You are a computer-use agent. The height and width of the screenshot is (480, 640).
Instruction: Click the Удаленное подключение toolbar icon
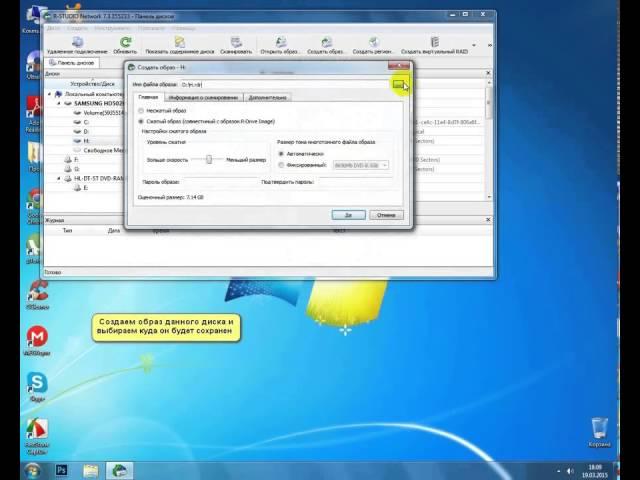[x=78, y=42]
